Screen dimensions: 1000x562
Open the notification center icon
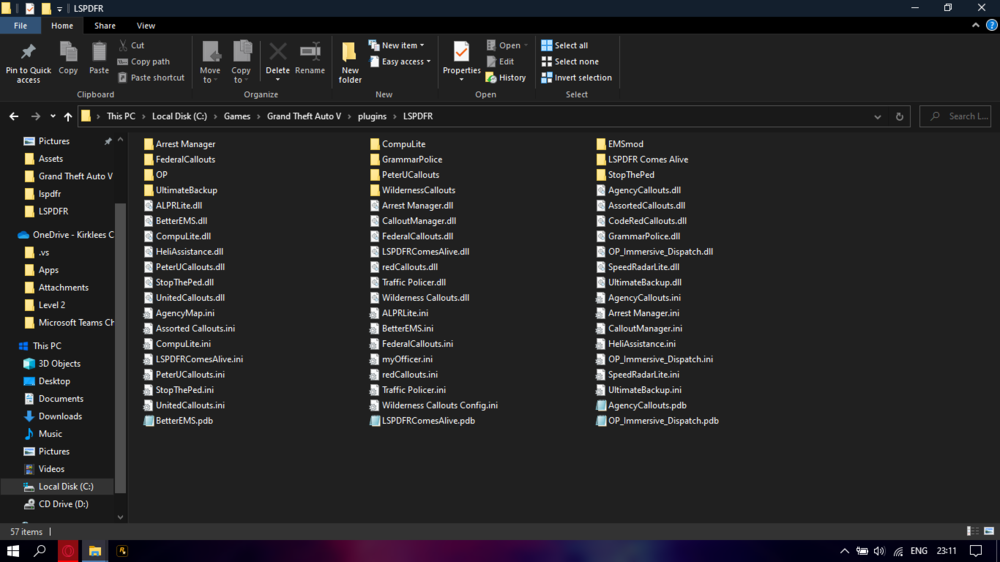click(x=976, y=551)
